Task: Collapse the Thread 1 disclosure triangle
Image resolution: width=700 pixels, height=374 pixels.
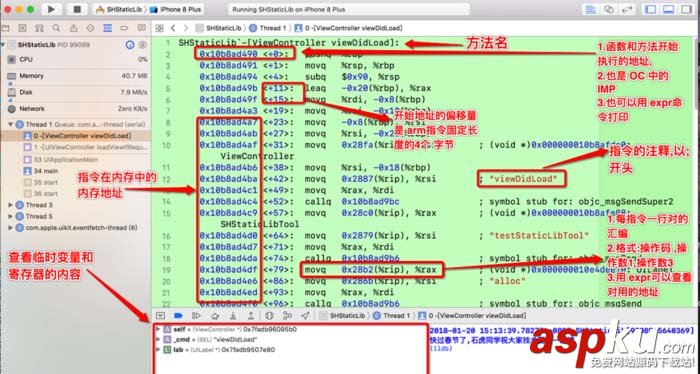Action: tap(11, 125)
